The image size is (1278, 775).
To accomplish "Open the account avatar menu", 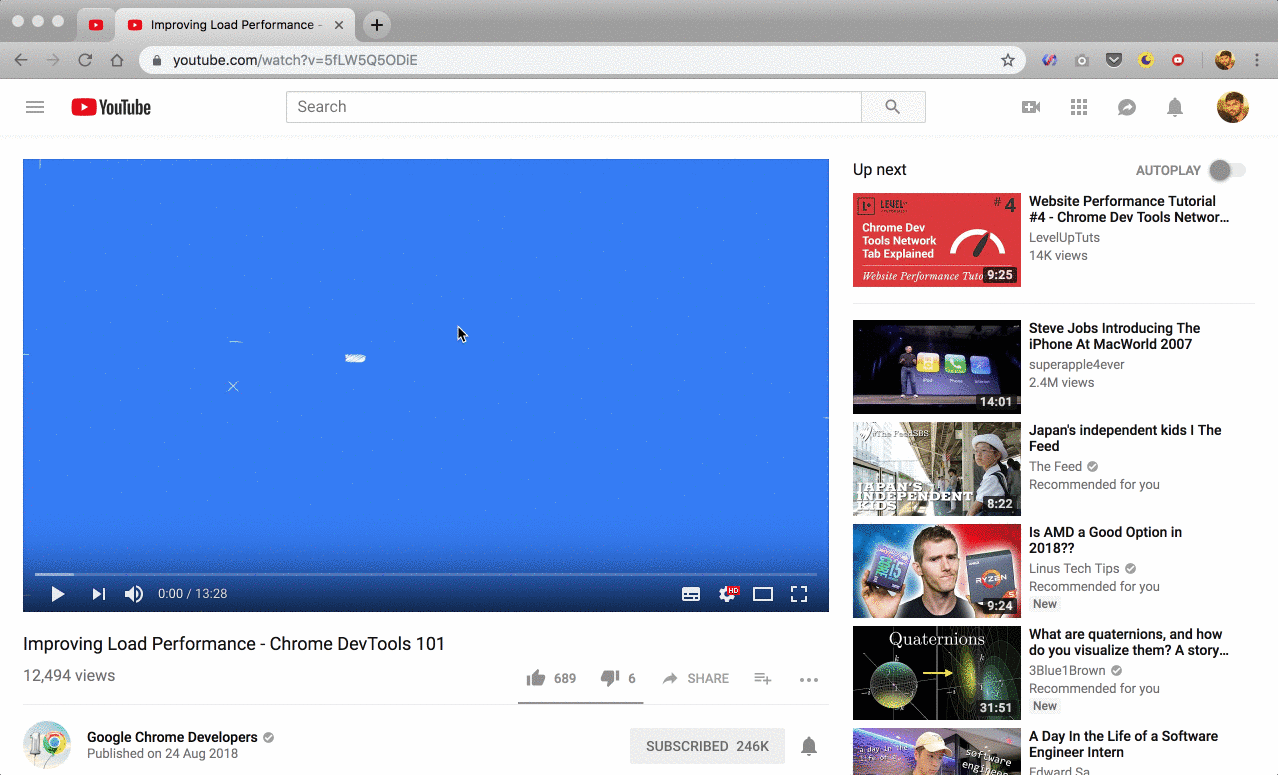I will pyautogui.click(x=1232, y=107).
